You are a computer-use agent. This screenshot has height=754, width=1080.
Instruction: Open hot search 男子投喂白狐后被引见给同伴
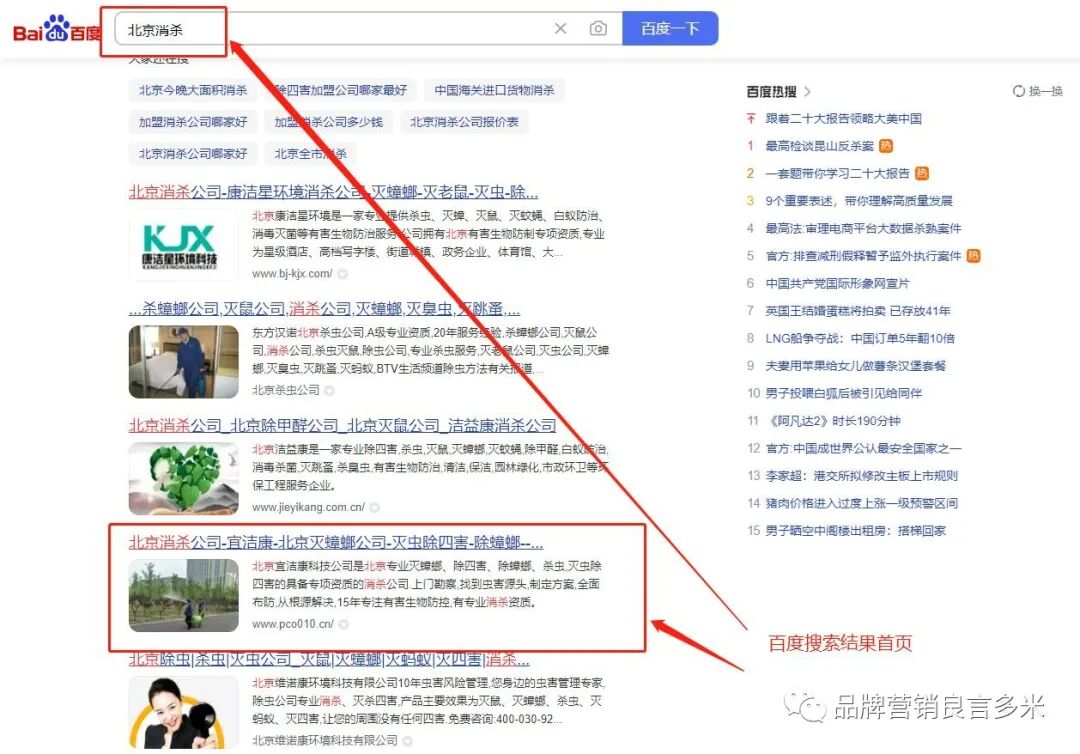click(843, 393)
